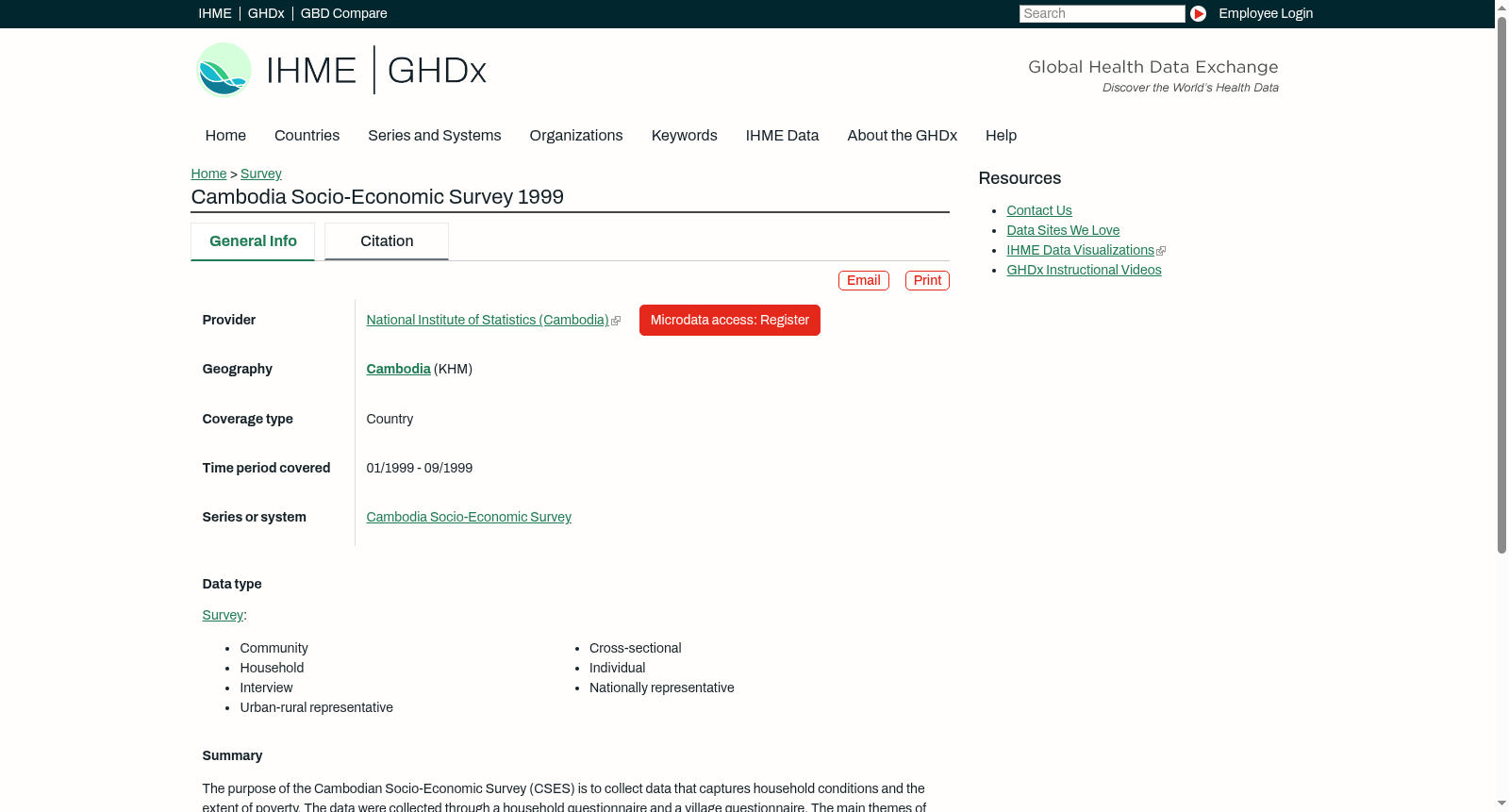Open Cambodia Socio-Economic Survey series link

point(469,517)
